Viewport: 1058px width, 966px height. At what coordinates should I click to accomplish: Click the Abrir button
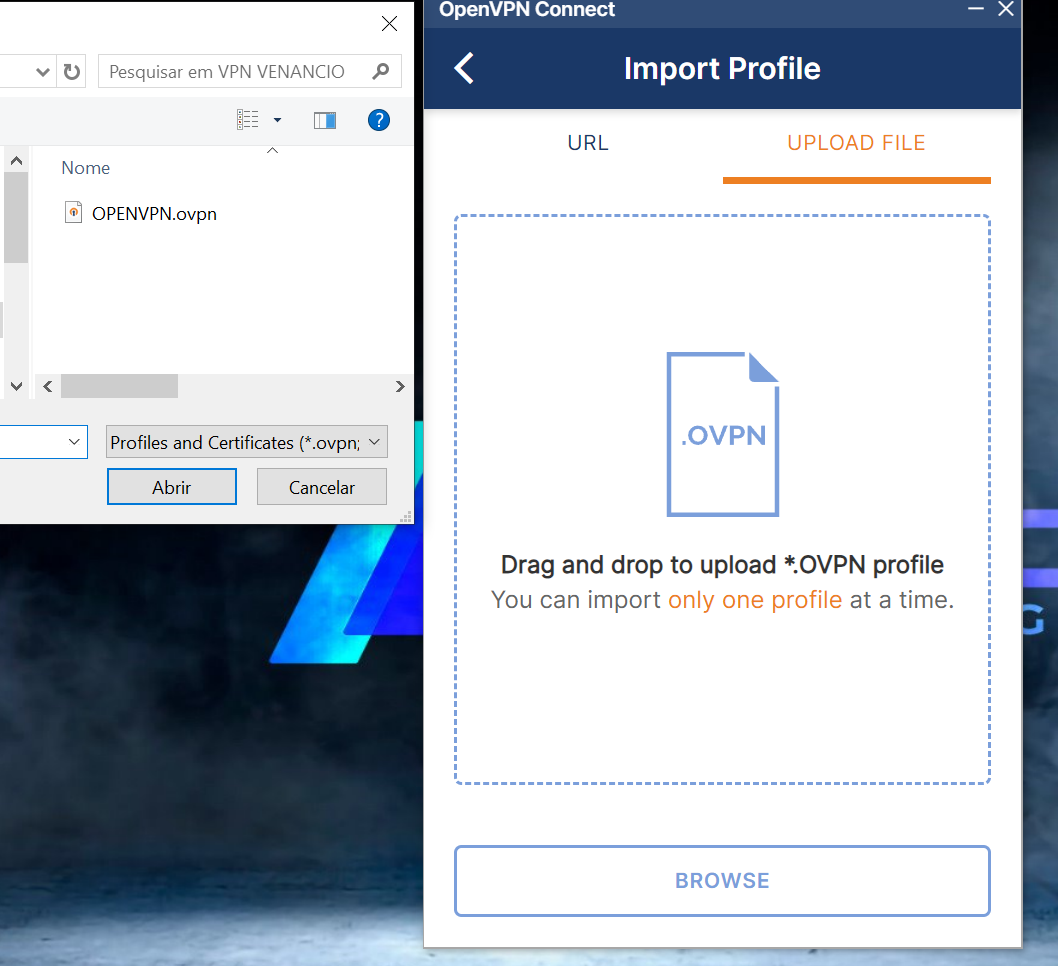tap(171, 487)
